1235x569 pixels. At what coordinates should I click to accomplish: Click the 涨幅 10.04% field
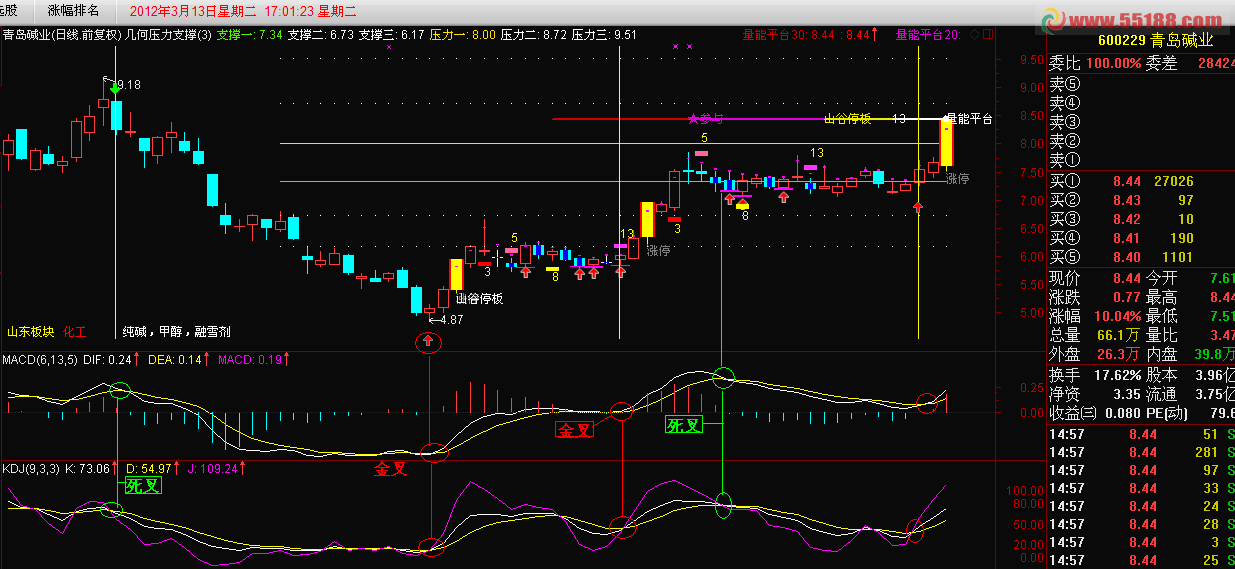pyautogui.click(x=1095, y=316)
